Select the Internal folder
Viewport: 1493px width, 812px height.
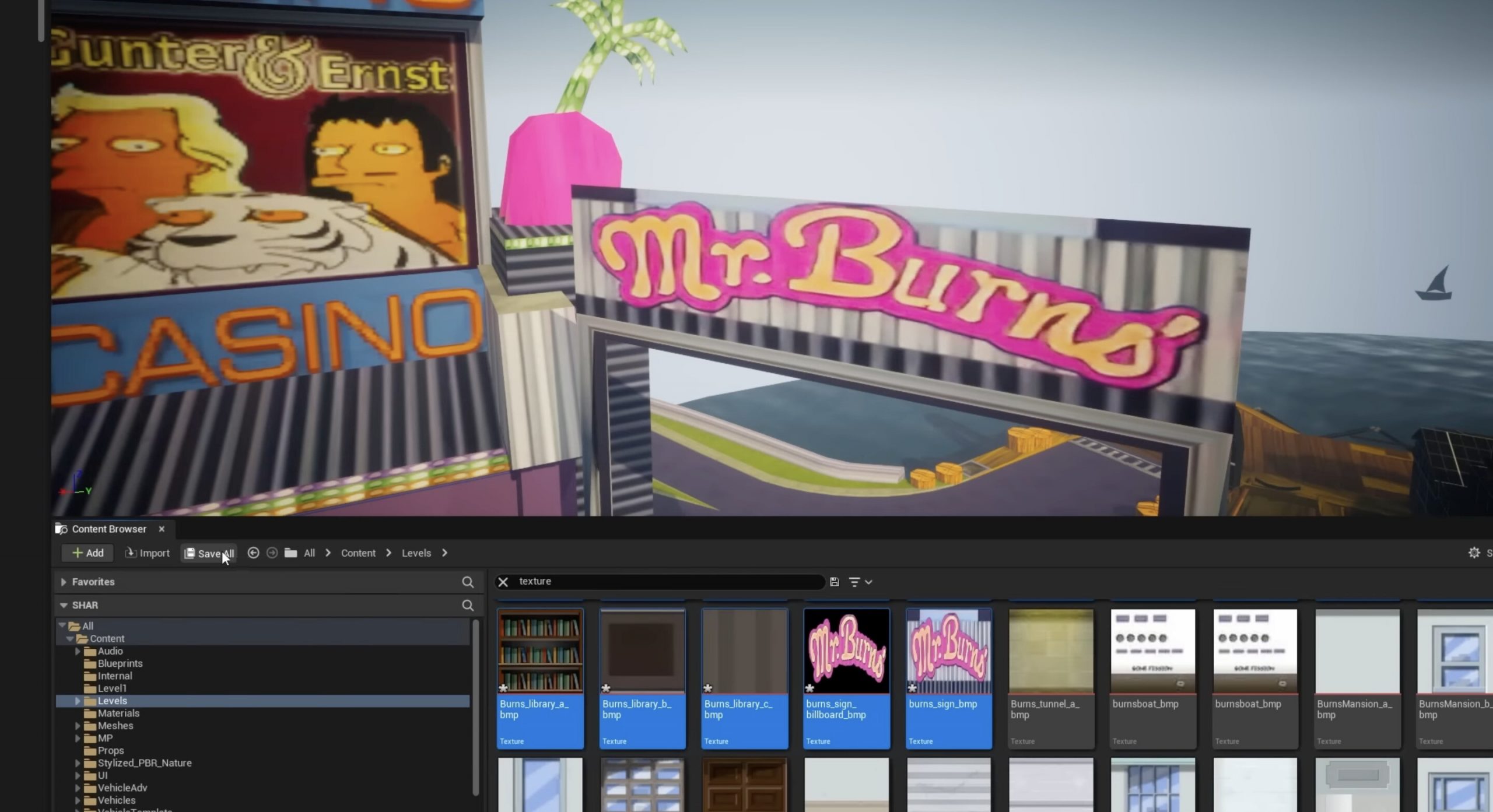click(114, 676)
